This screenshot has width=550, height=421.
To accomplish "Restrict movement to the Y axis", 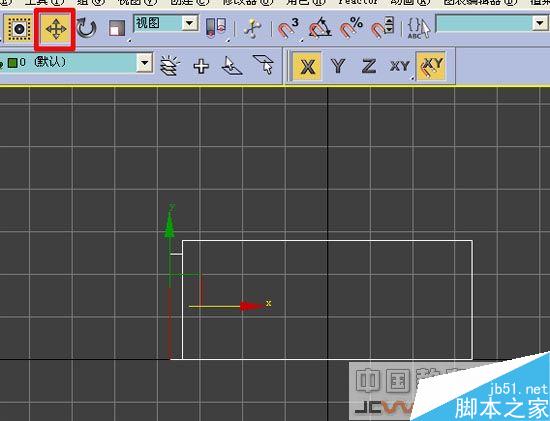I will pos(338,66).
